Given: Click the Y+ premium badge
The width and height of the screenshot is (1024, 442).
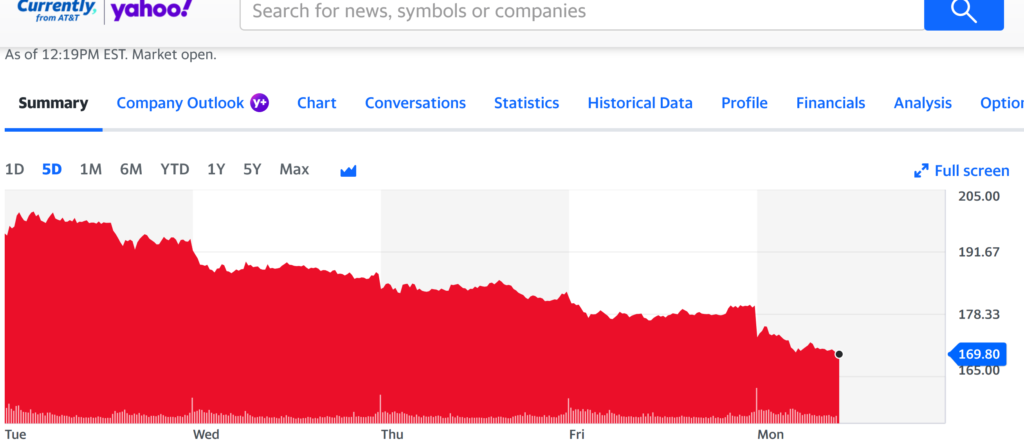Looking at the screenshot, I should click(260, 103).
